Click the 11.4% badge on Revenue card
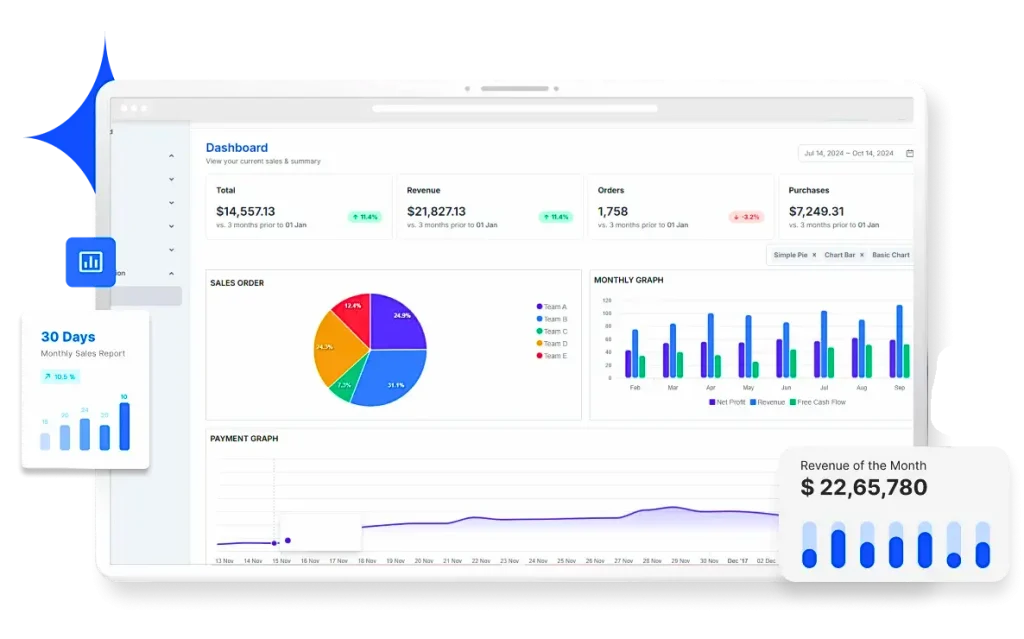 (x=557, y=216)
